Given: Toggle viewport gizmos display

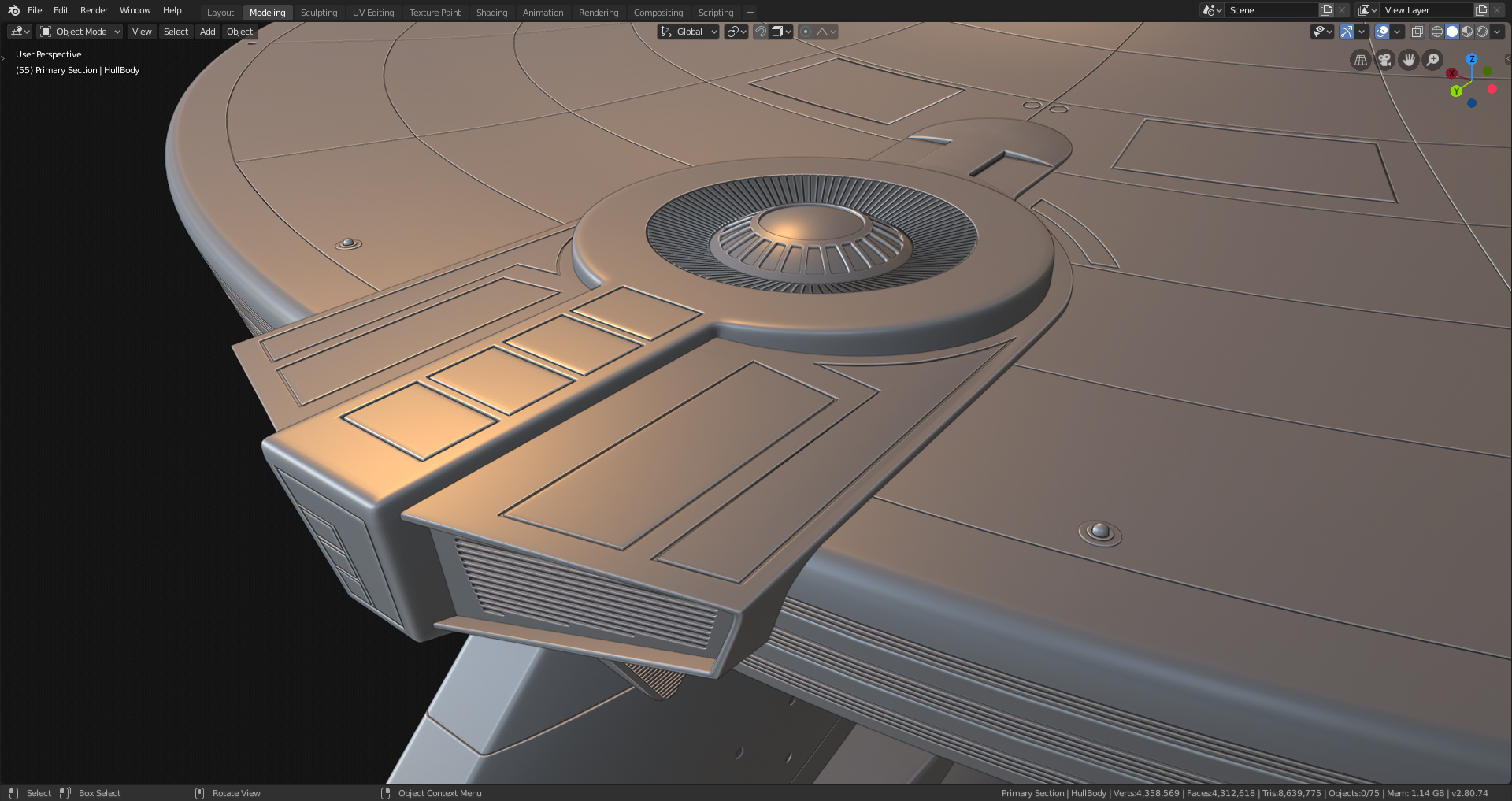Looking at the screenshot, I should [1347, 32].
